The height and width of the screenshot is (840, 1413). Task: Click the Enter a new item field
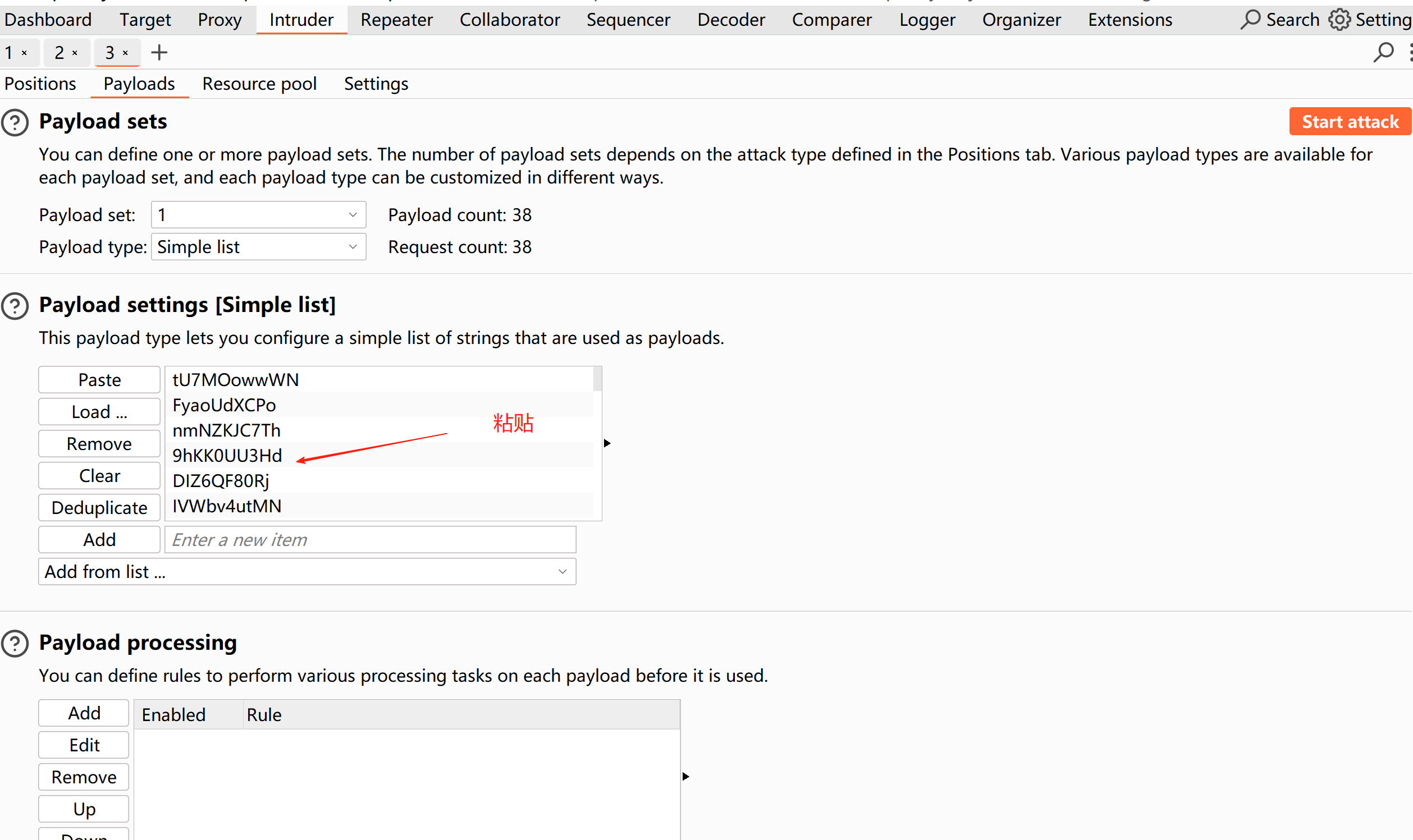click(x=370, y=539)
